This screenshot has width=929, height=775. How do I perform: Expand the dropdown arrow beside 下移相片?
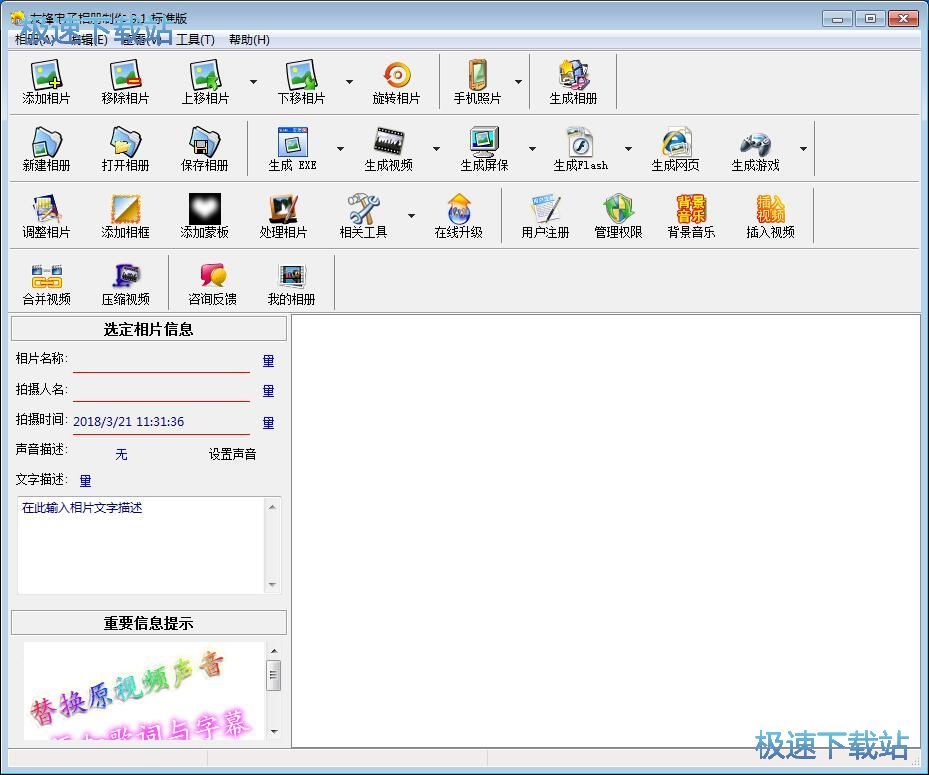350,82
